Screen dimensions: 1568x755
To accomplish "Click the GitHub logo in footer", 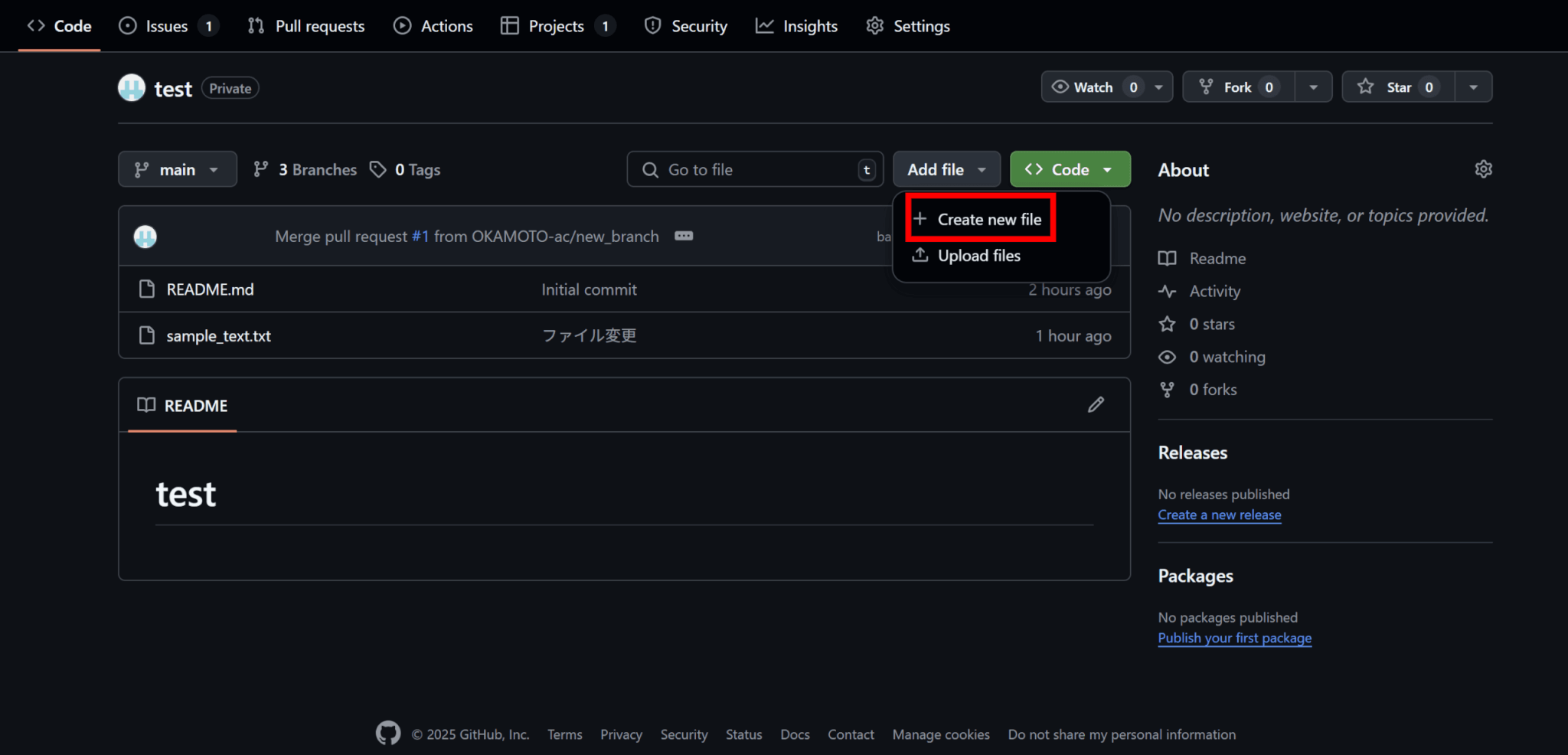I will click(388, 734).
